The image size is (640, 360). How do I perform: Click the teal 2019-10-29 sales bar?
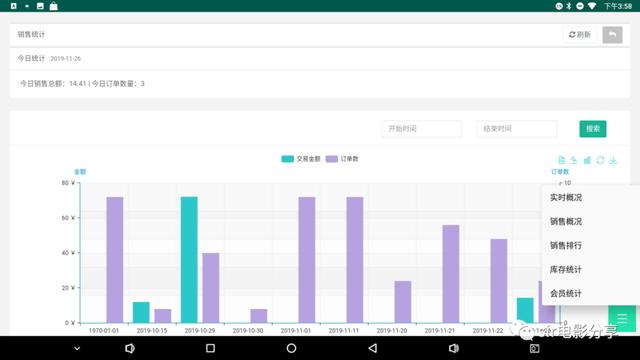click(x=189, y=260)
